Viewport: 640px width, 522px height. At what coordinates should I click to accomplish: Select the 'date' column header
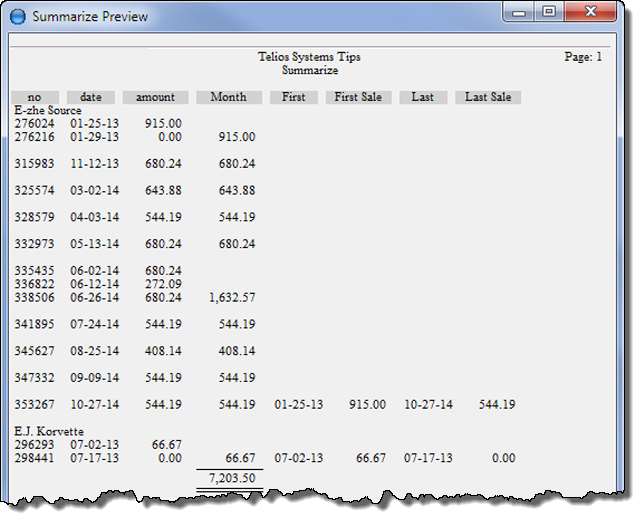[x=91, y=97]
